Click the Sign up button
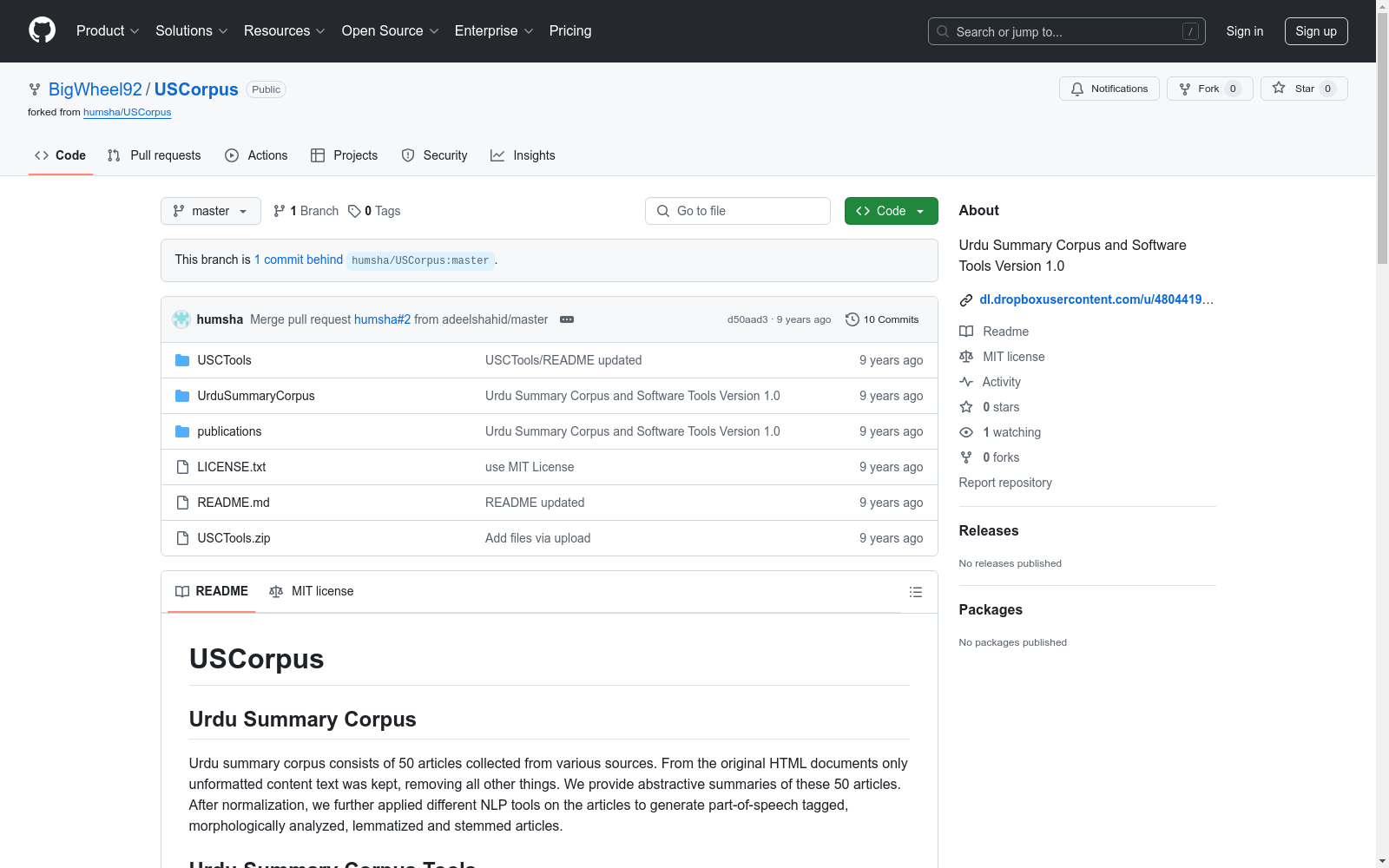 pos(1315,31)
